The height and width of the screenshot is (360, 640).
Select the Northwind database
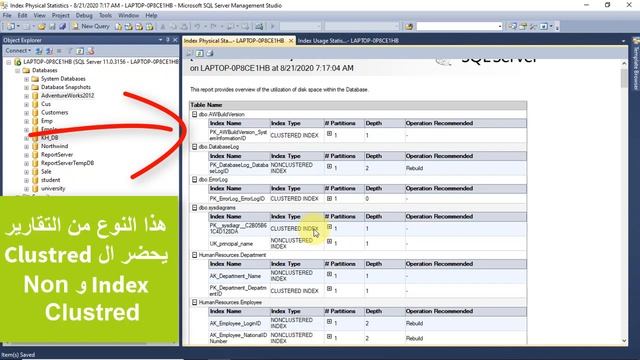pos(54,146)
